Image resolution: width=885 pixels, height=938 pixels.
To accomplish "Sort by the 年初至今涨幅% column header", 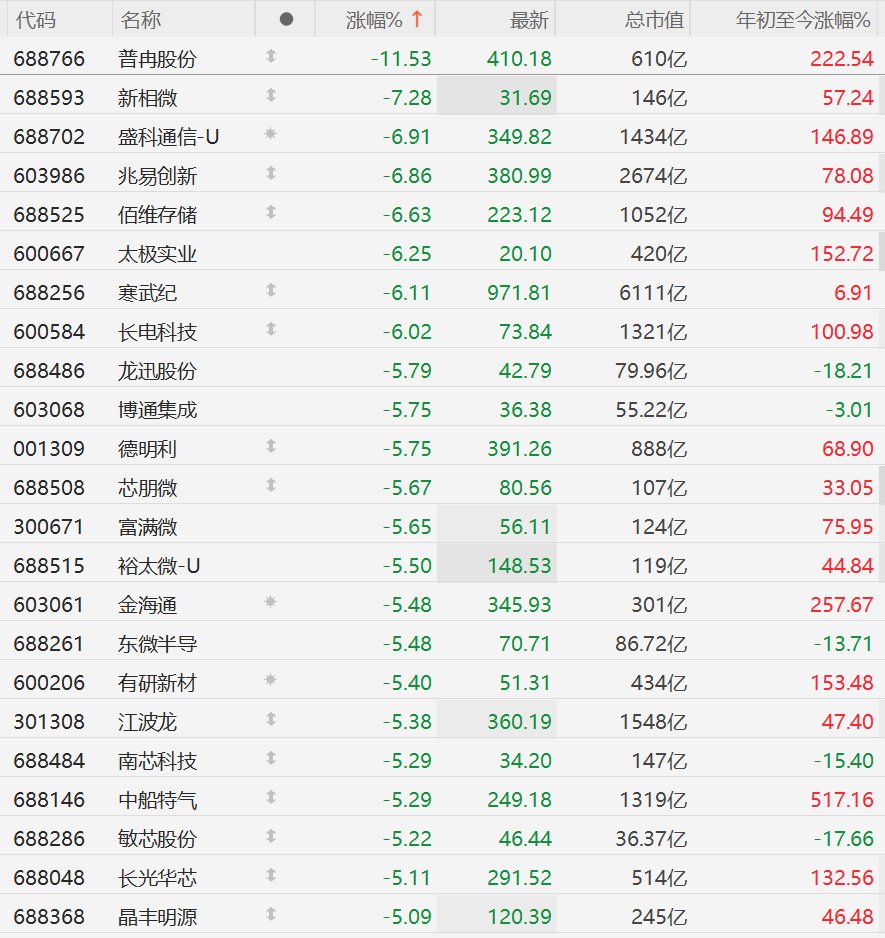I will click(x=803, y=20).
